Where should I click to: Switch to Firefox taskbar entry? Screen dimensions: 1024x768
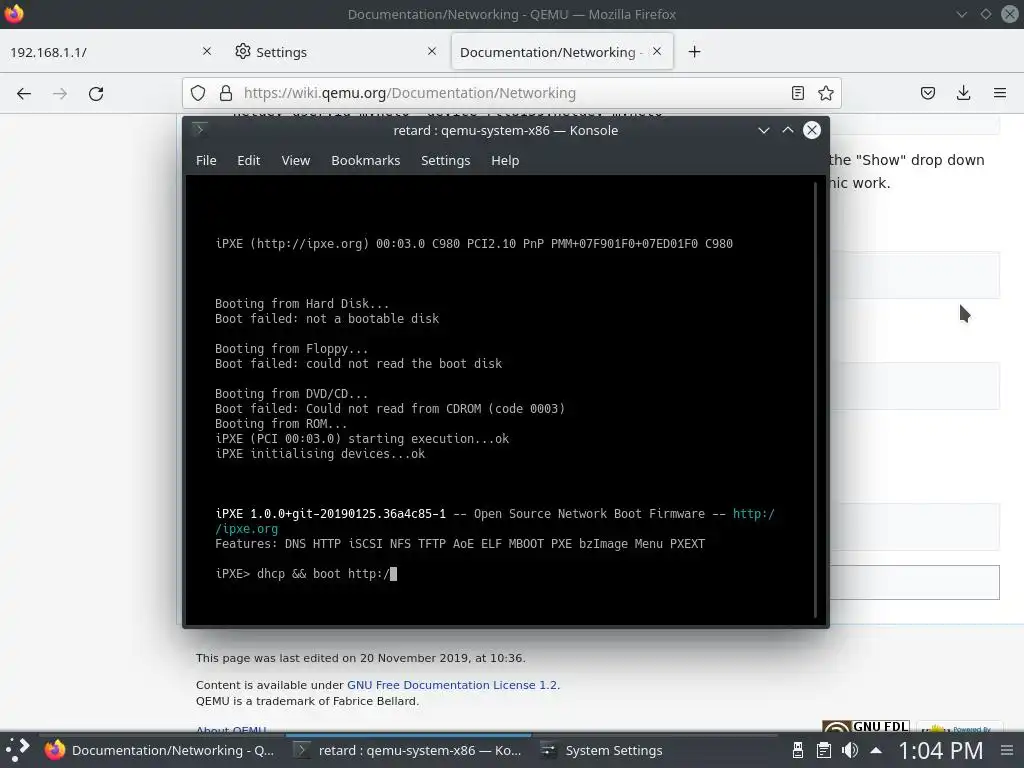click(160, 750)
